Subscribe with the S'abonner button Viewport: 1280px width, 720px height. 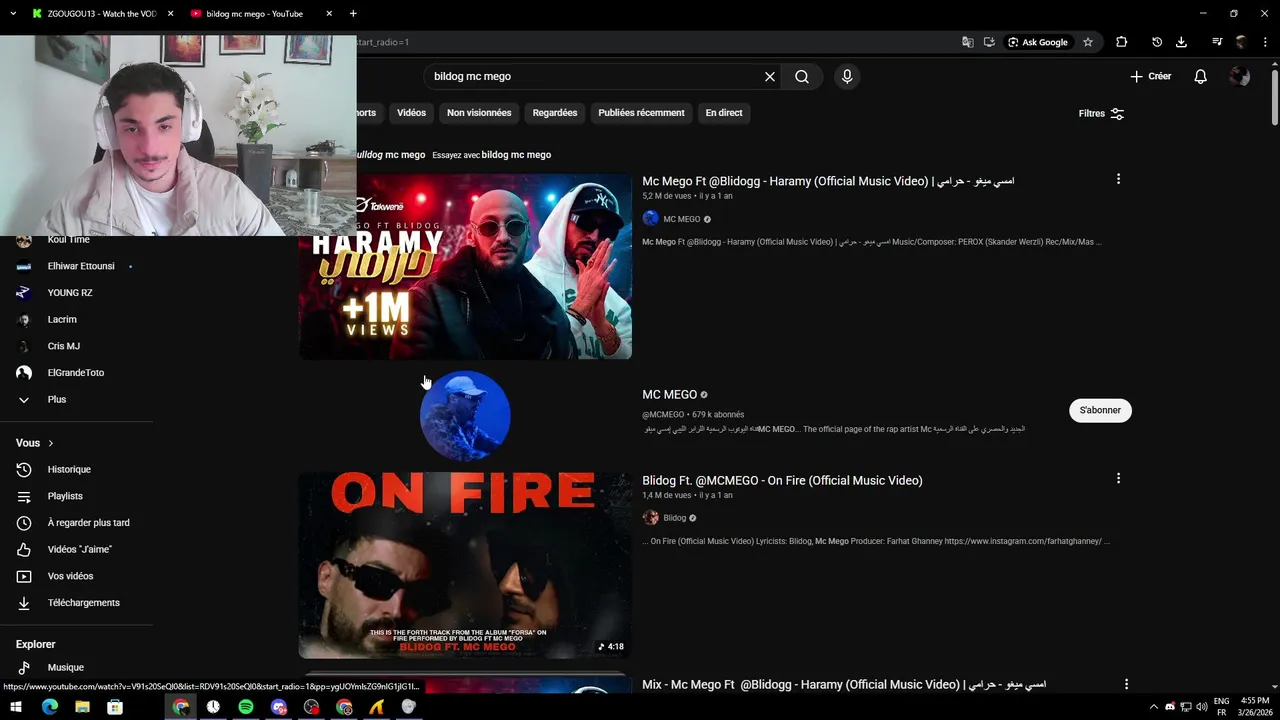(x=1100, y=410)
